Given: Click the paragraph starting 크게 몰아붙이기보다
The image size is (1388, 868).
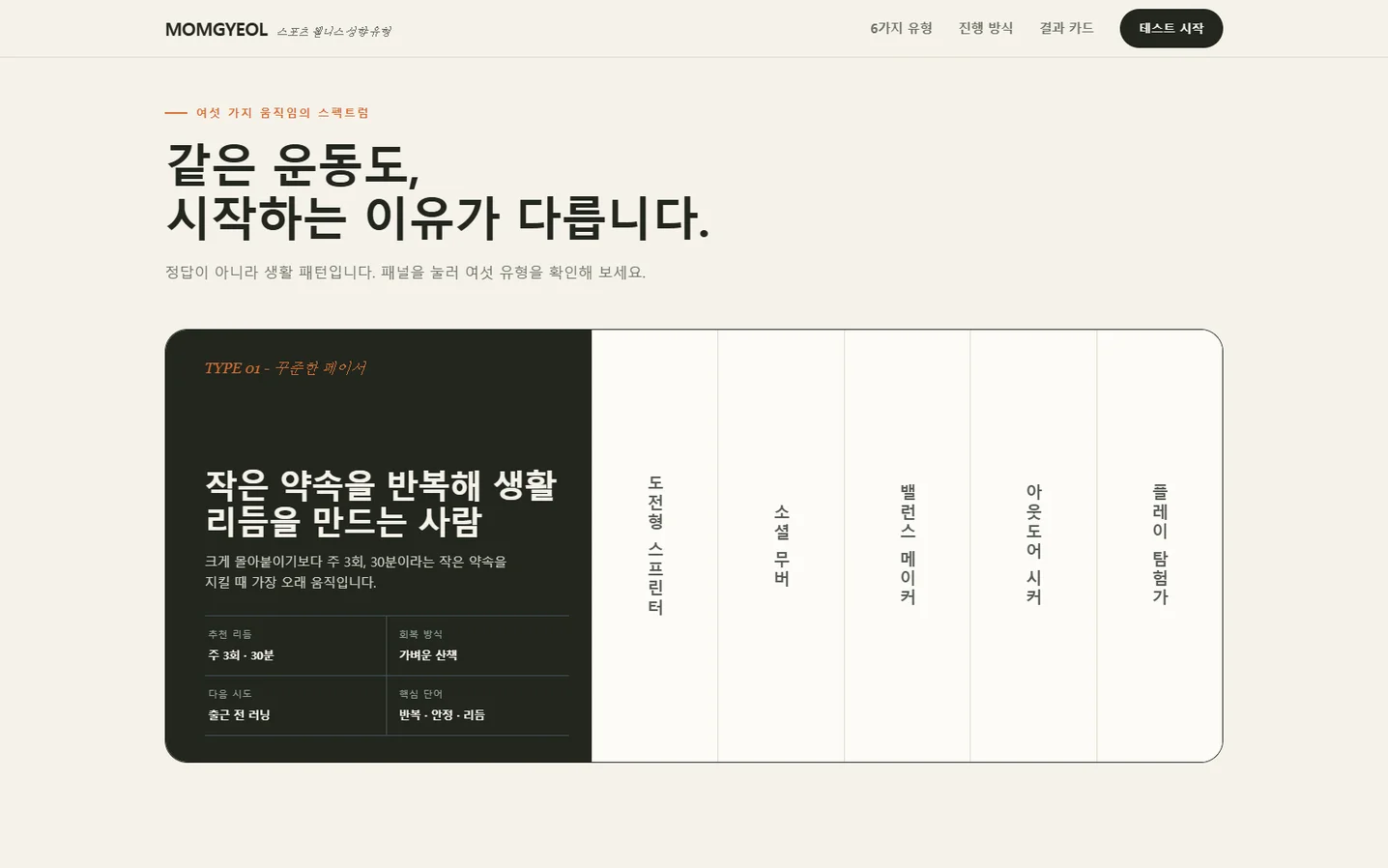Looking at the screenshot, I should click(x=356, y=571).
